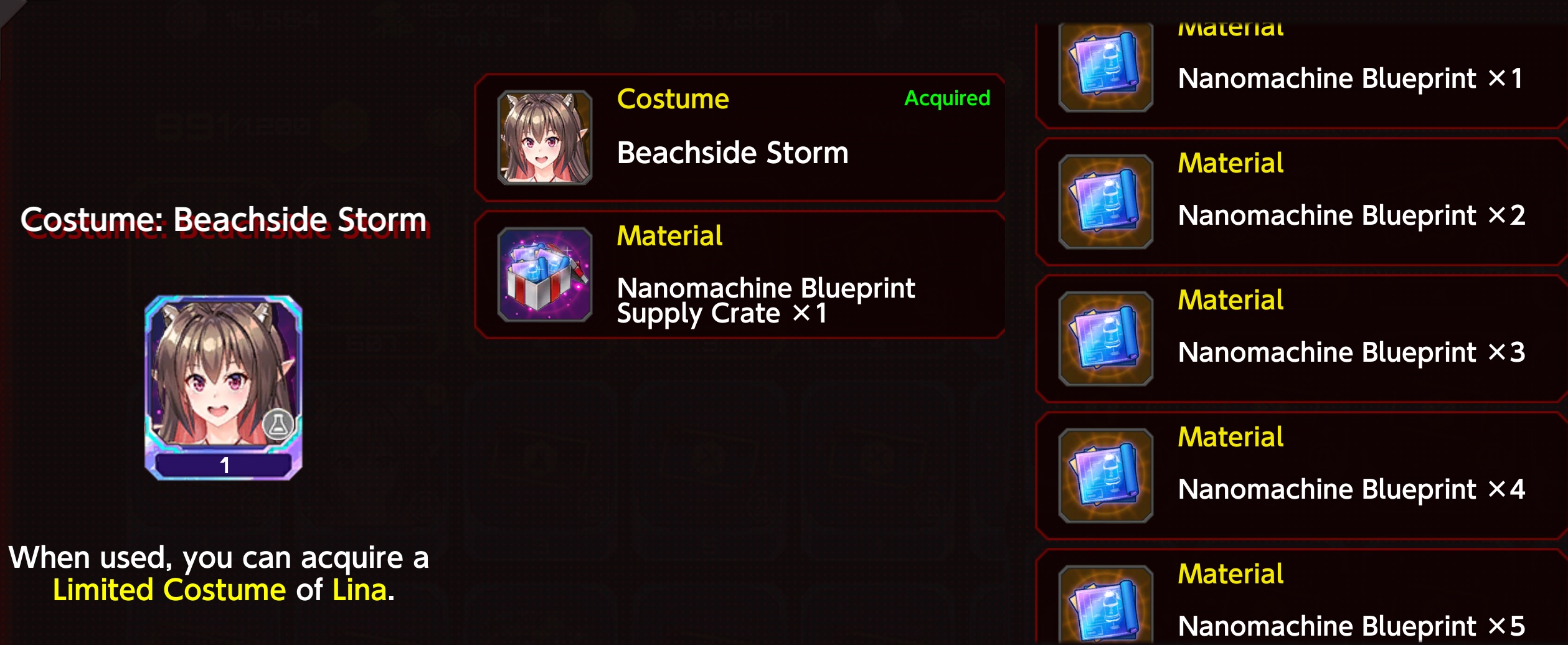
Task: Click the quantity 1 bar under Lina's portrait
Action: point(224,465)
